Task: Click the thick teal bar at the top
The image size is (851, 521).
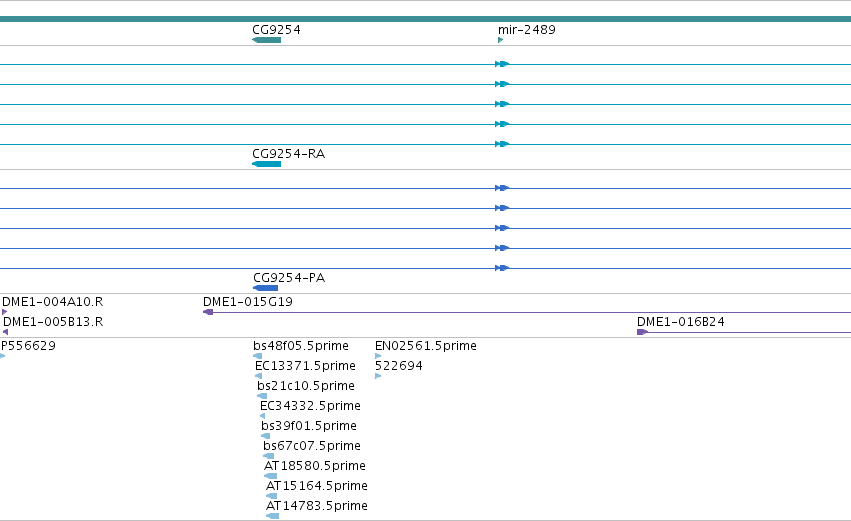Action: [426, 19]
